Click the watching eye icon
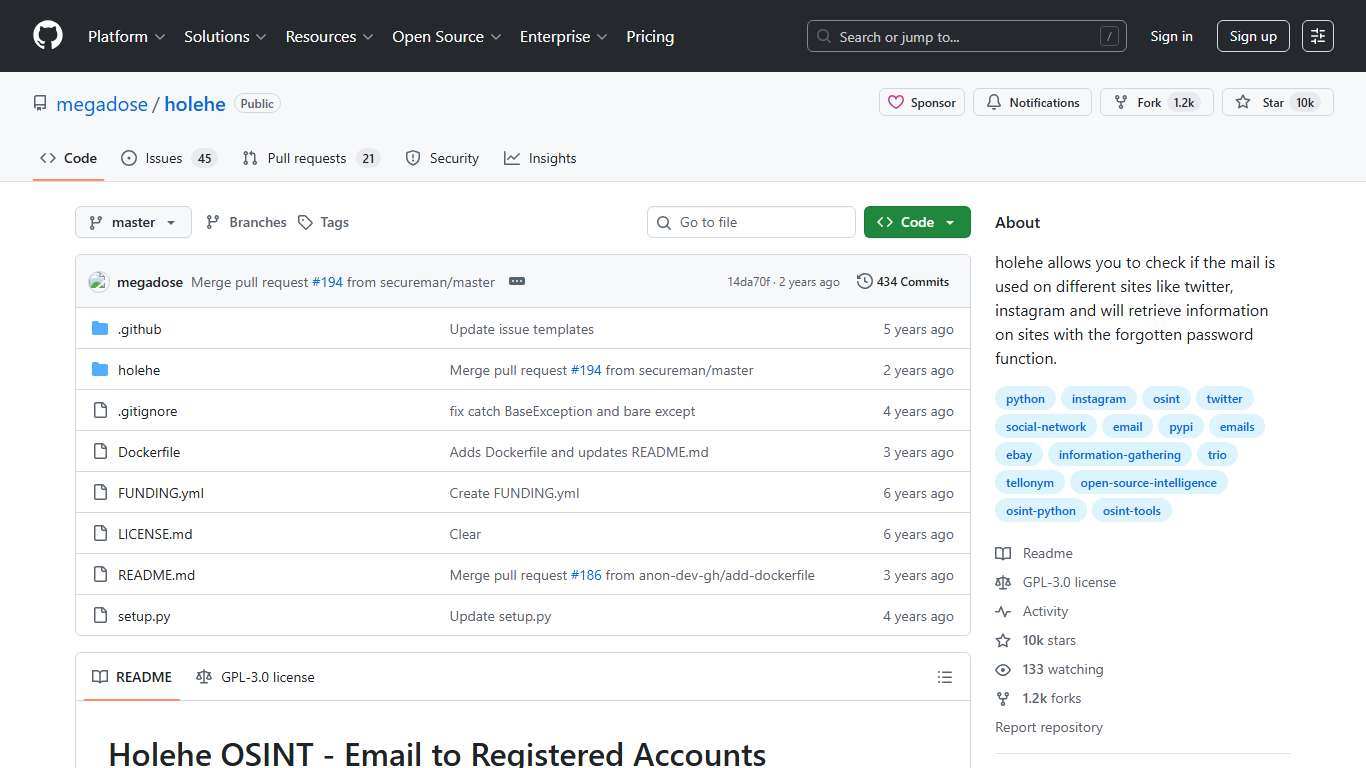Viewport: 1366px width, 768px height. click(1003, 669)
